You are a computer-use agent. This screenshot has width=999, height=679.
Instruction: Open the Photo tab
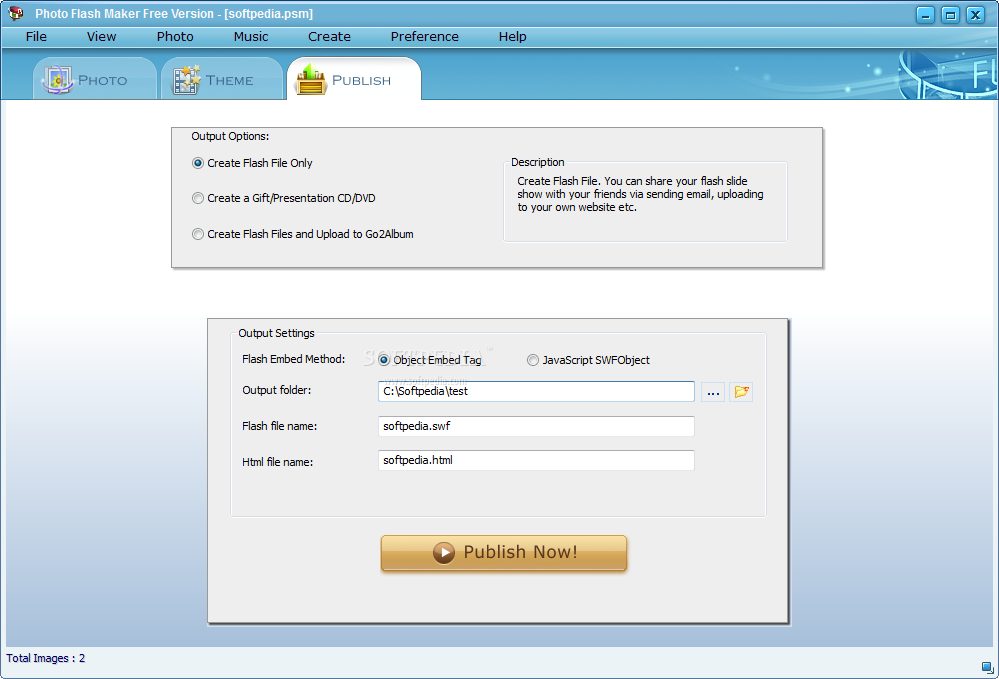tap(94, 80)
